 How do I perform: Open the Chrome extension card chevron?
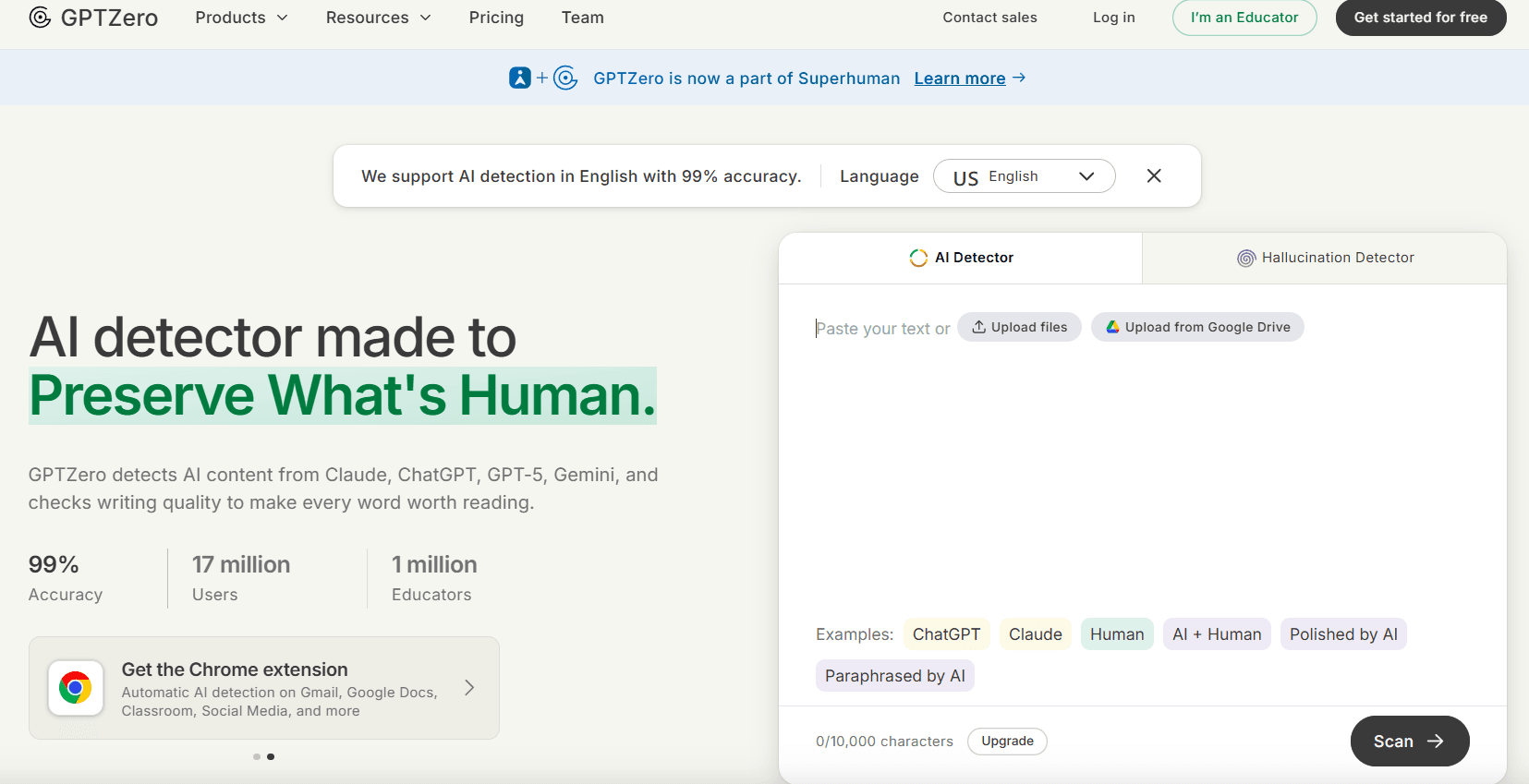coord(469,688)
